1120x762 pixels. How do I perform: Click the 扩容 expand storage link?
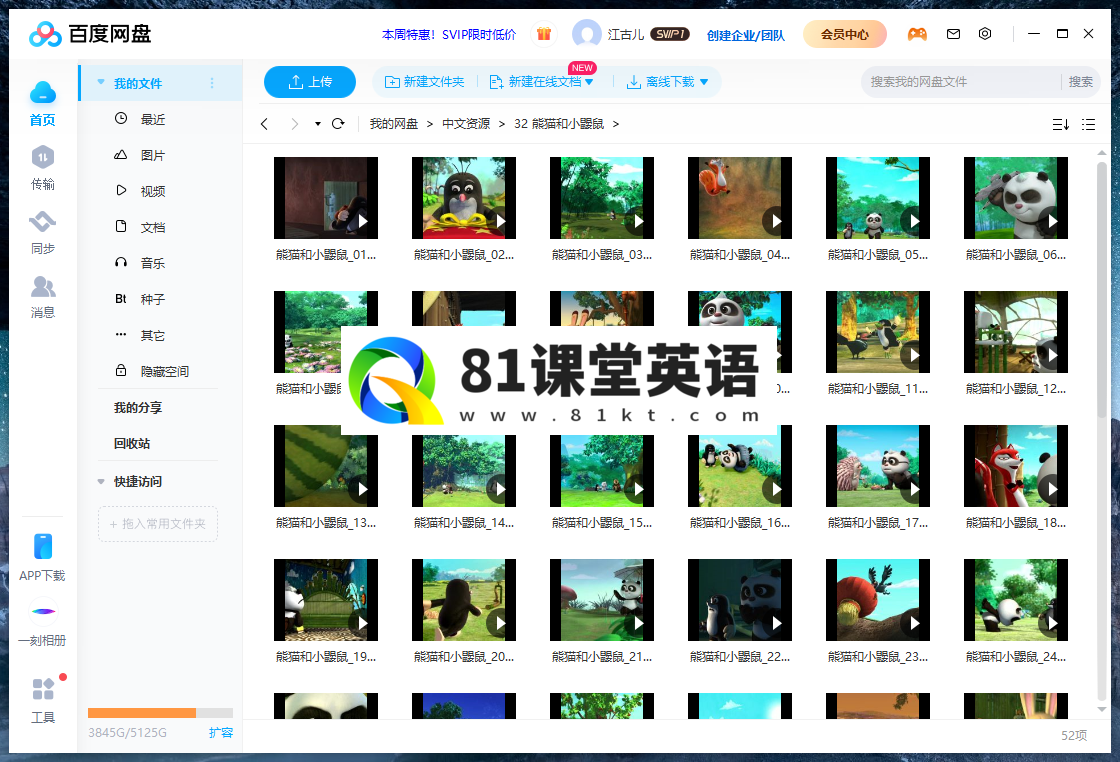[x=221, y=732]
